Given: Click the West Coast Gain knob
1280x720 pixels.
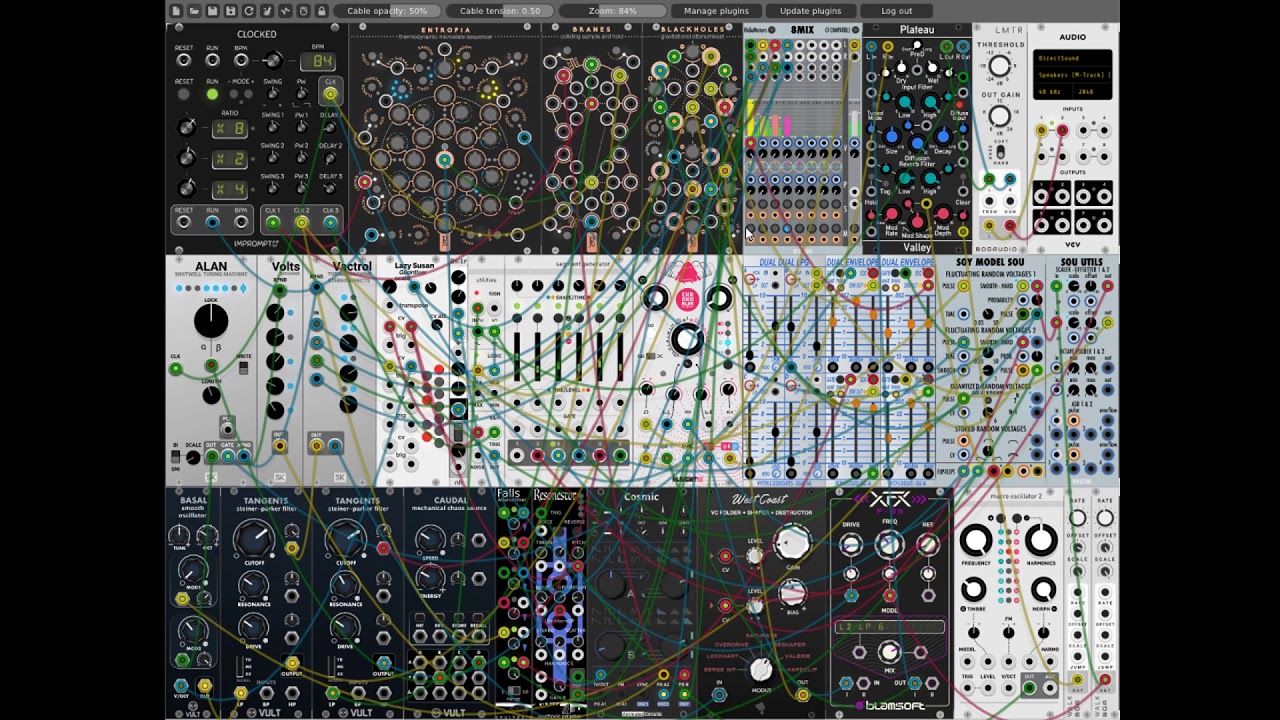Looking at the screenshot, I should coord(792,543).
